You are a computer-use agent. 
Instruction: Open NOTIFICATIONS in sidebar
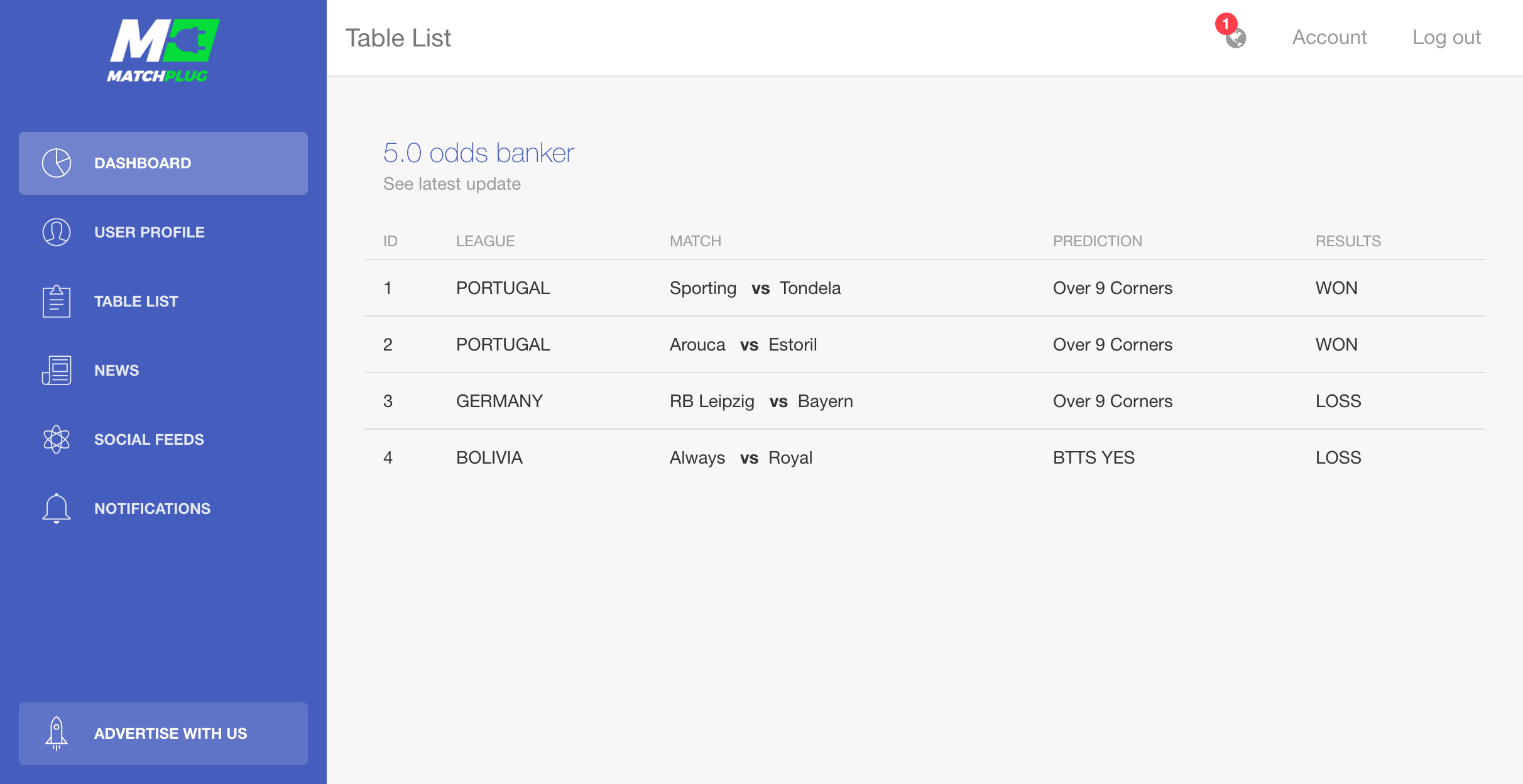[163, 509]
